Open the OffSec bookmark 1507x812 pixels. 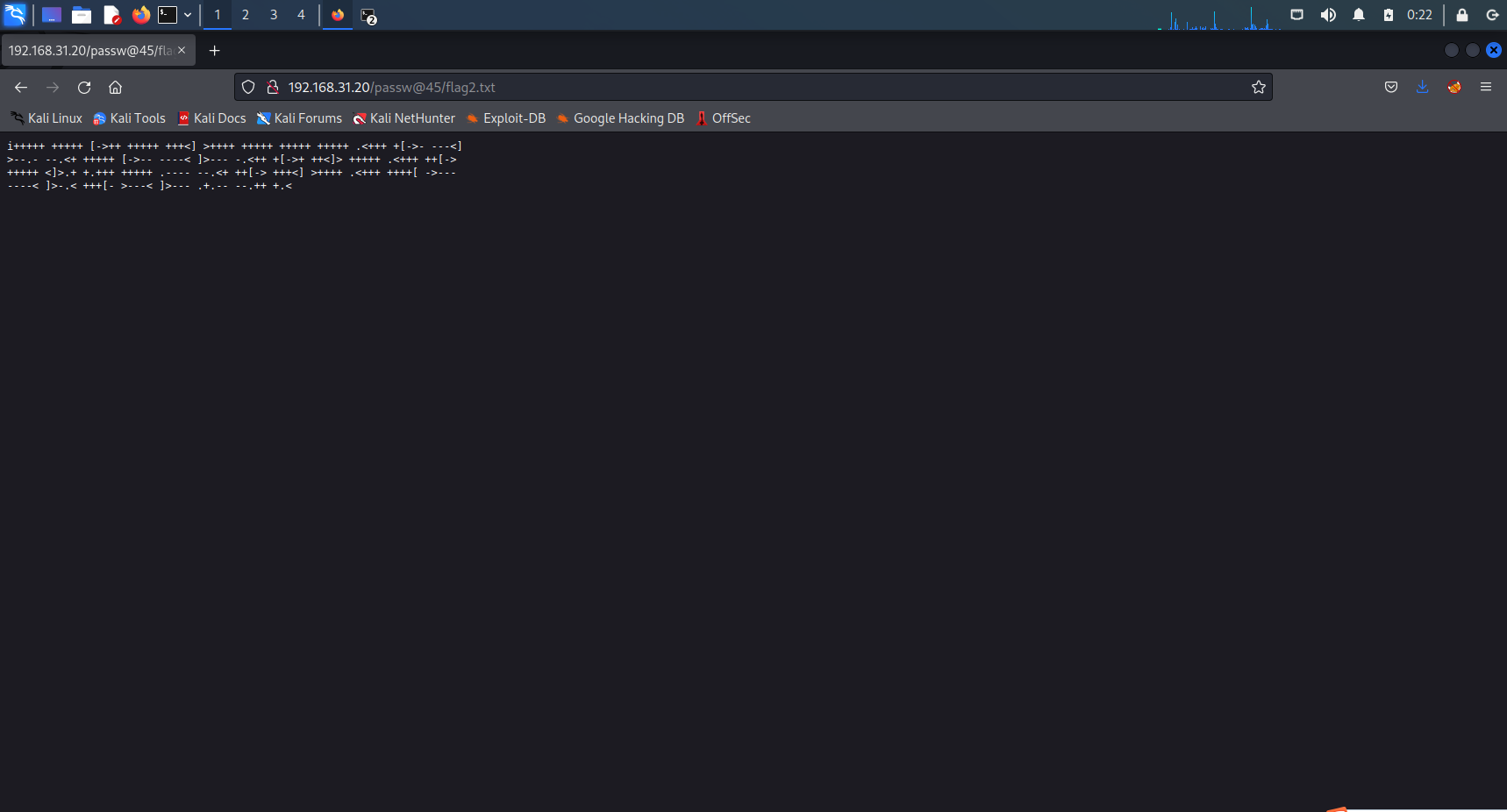pyautogui.click(x=723, y=118)
